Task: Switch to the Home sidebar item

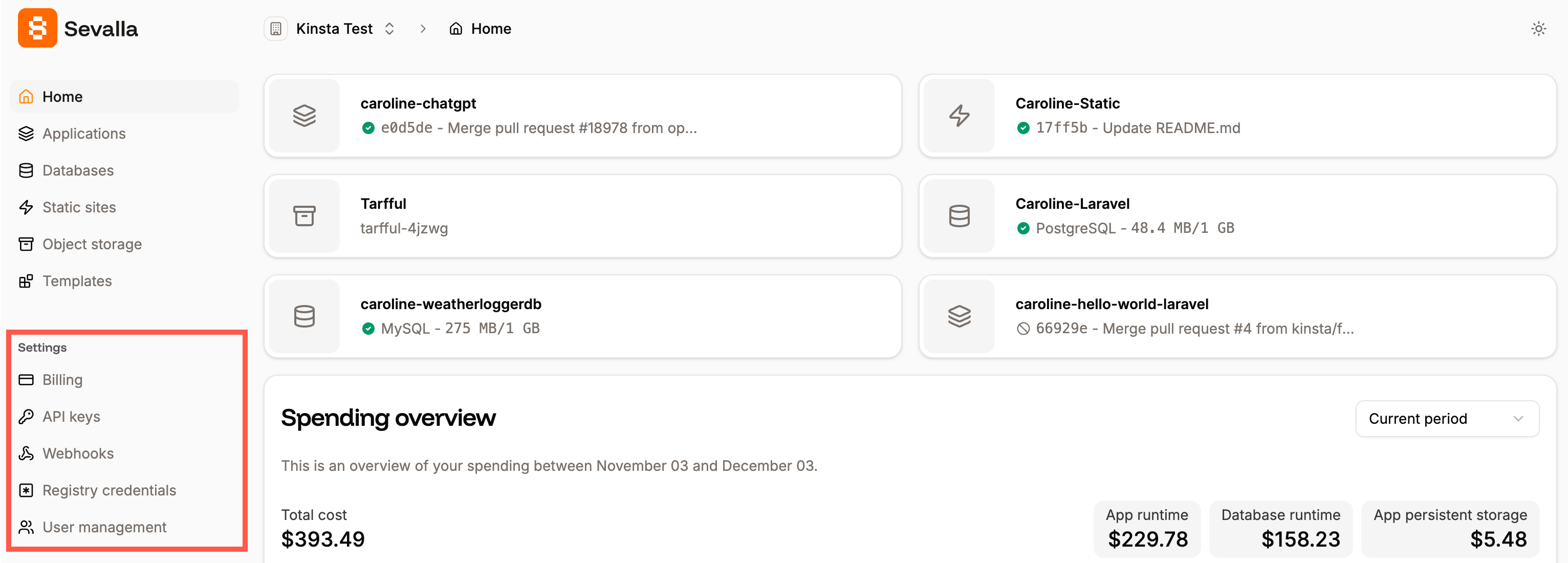Action: (62, 96)
